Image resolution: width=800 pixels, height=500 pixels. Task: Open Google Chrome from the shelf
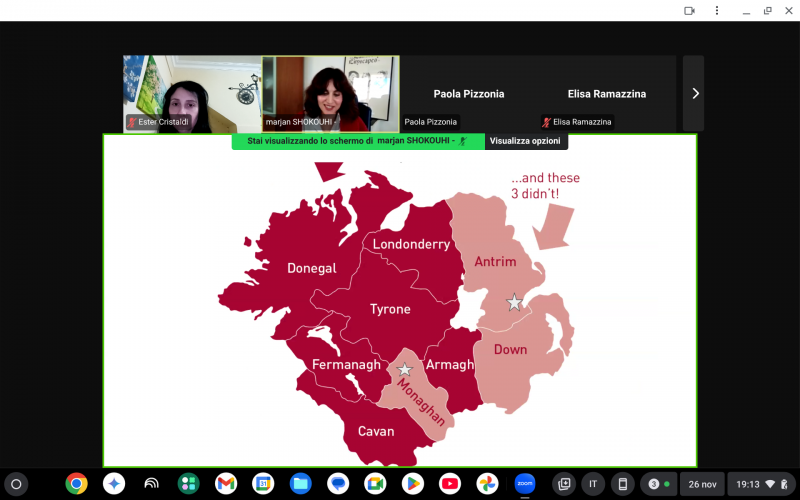76,484
